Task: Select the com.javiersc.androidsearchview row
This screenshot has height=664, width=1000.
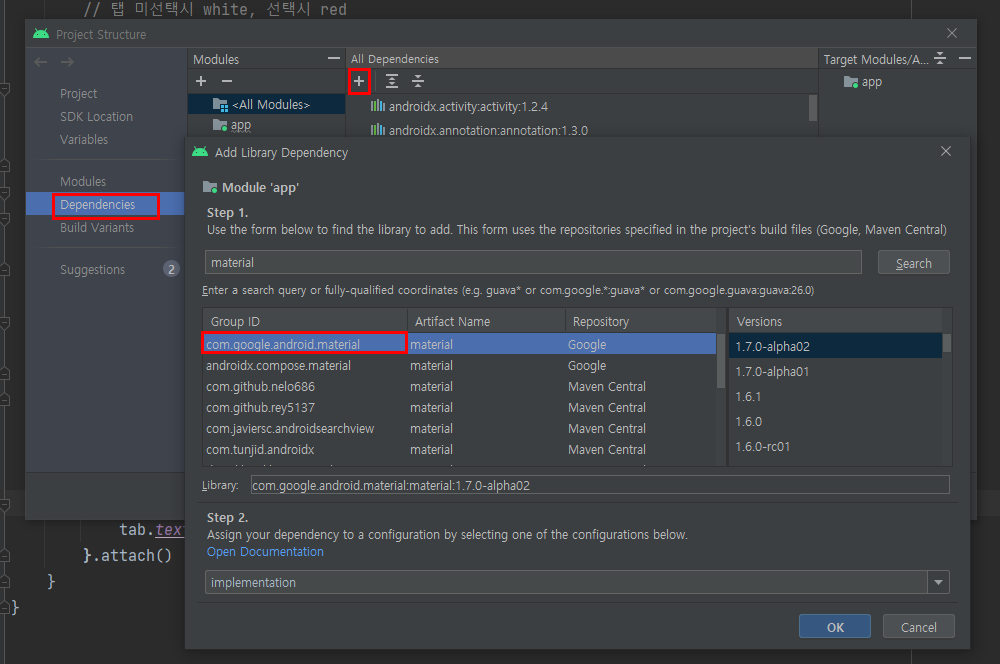Action: tap(459, 429)
